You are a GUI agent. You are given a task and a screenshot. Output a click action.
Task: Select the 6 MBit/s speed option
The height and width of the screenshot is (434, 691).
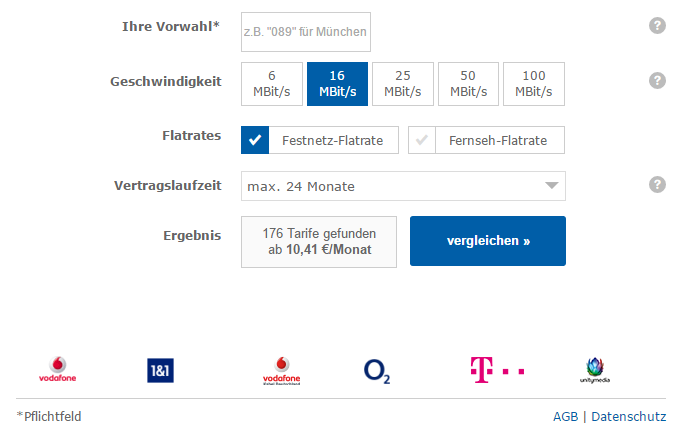click(x=272, y=84)
